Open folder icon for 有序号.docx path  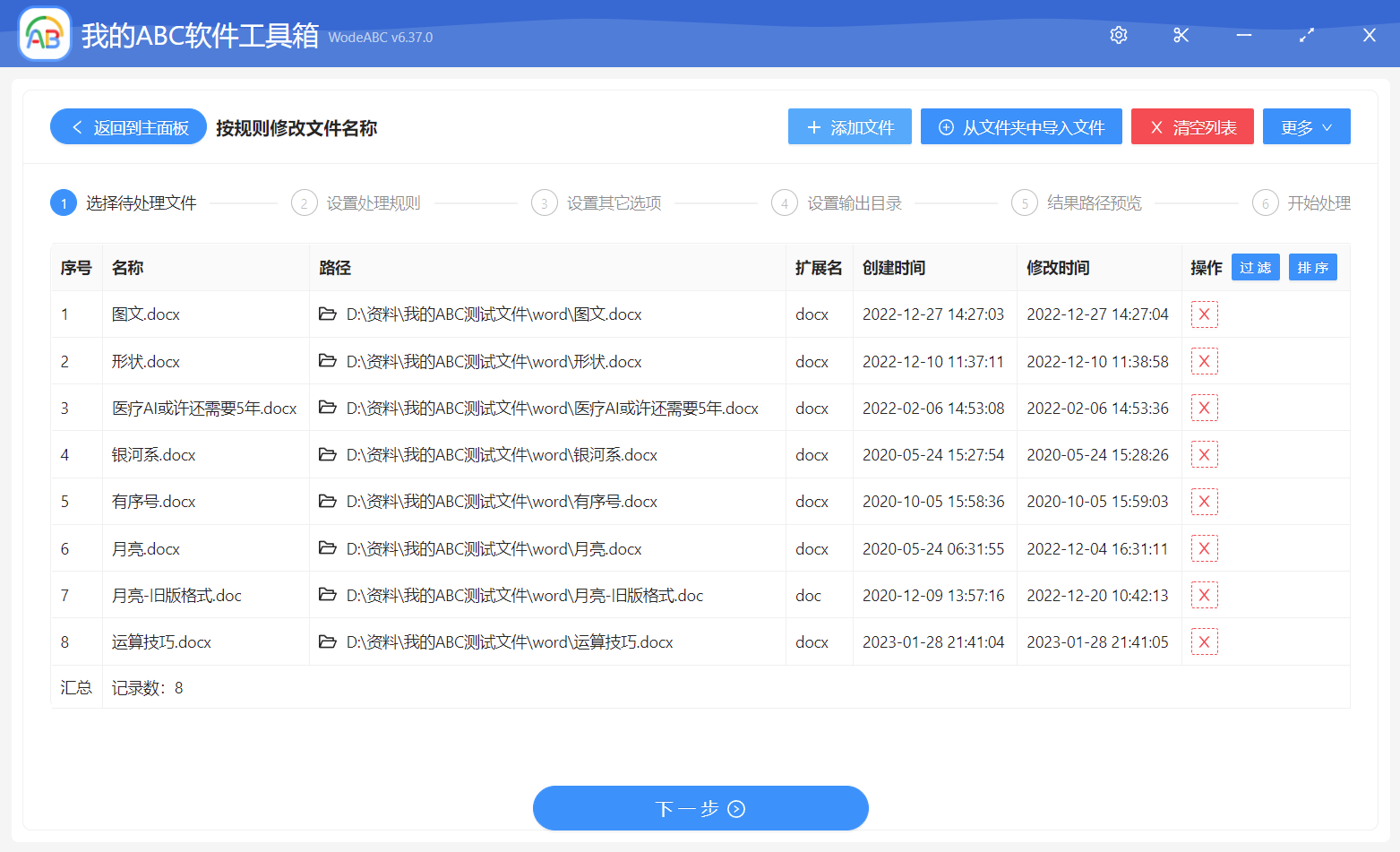[328, 501]
